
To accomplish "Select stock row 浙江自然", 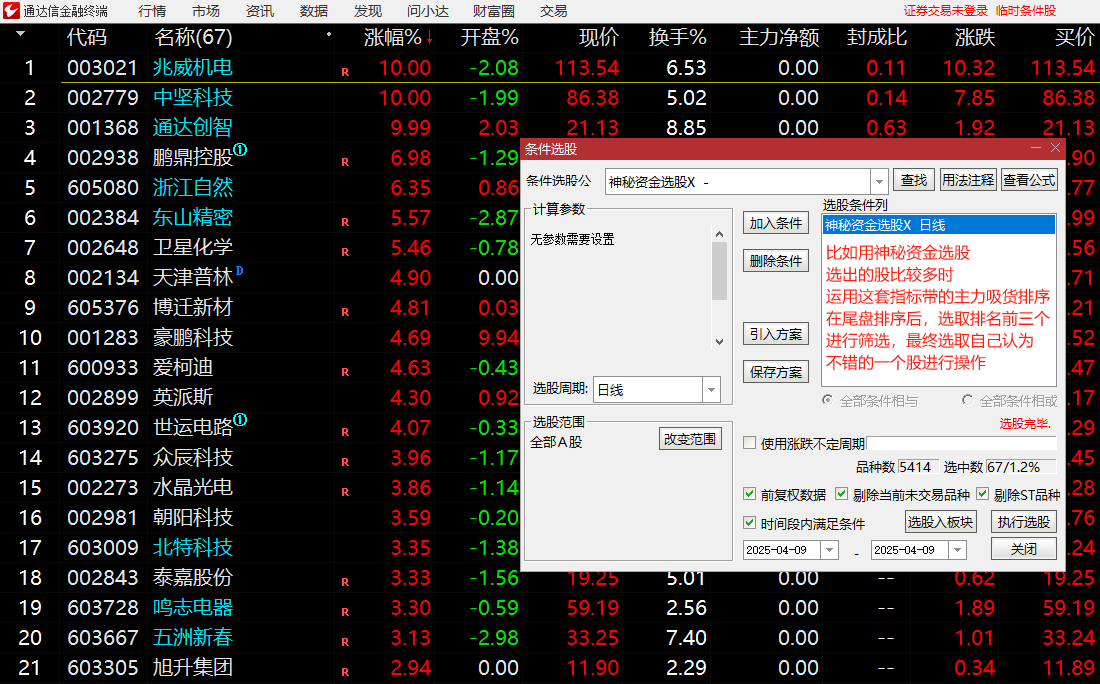I will click(192, 187).
